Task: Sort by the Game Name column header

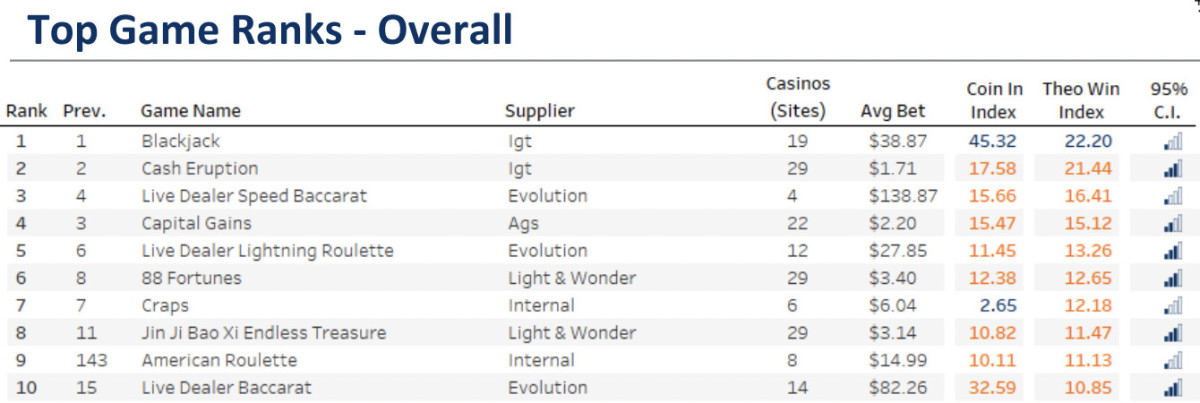Action: (x=190, y=111)
